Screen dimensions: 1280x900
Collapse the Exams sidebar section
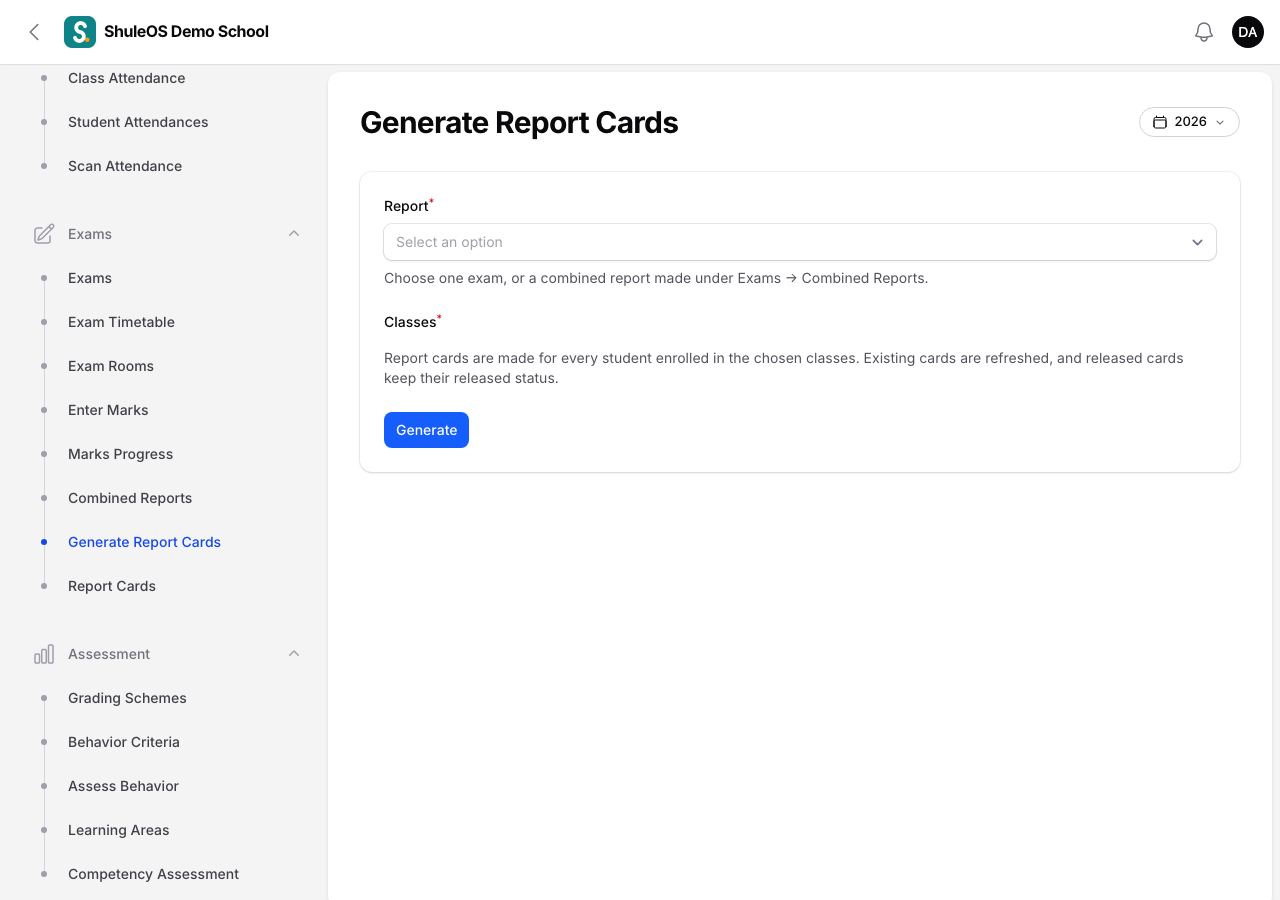point(294,234)
